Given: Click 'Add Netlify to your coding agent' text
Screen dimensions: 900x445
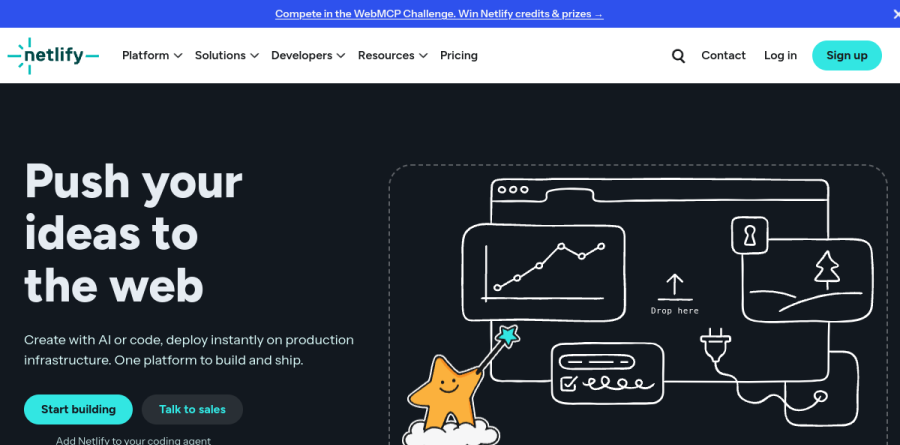Looking at the screenshot, I should [133, 440].
